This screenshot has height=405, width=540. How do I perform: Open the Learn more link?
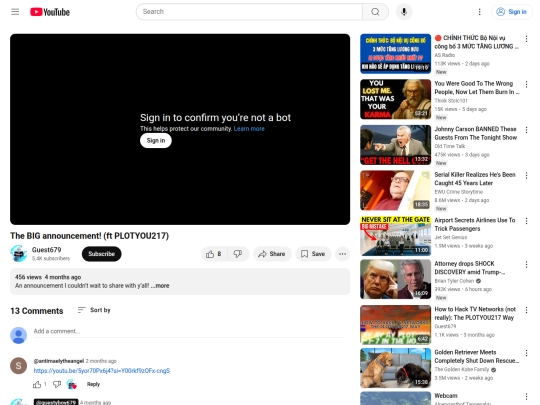[249, 129]
